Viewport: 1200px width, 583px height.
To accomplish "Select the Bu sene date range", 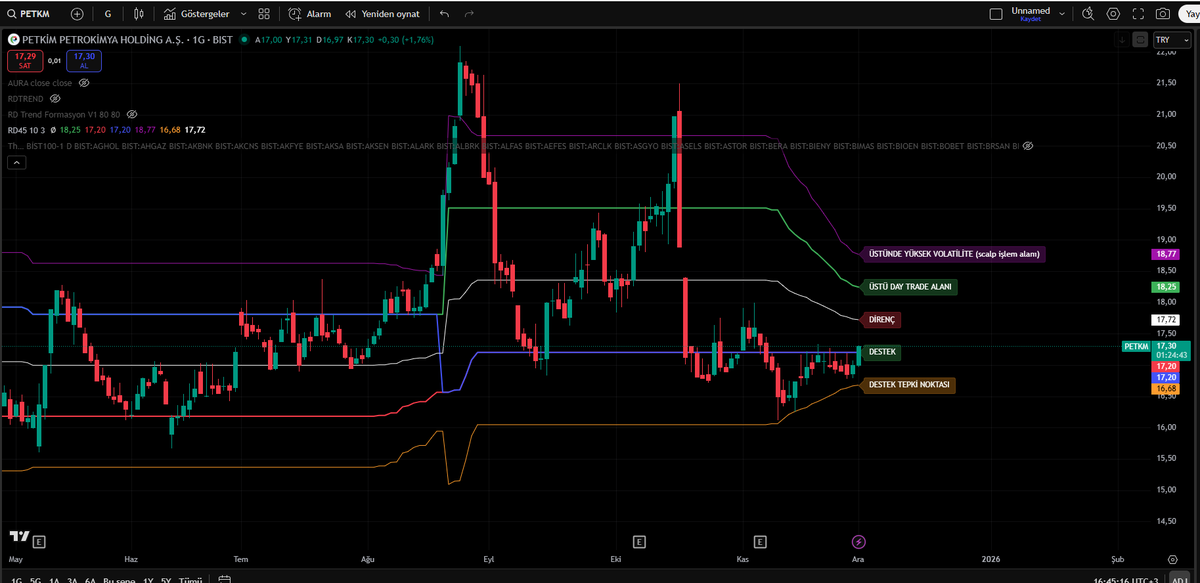I will (x=121, y=579).
